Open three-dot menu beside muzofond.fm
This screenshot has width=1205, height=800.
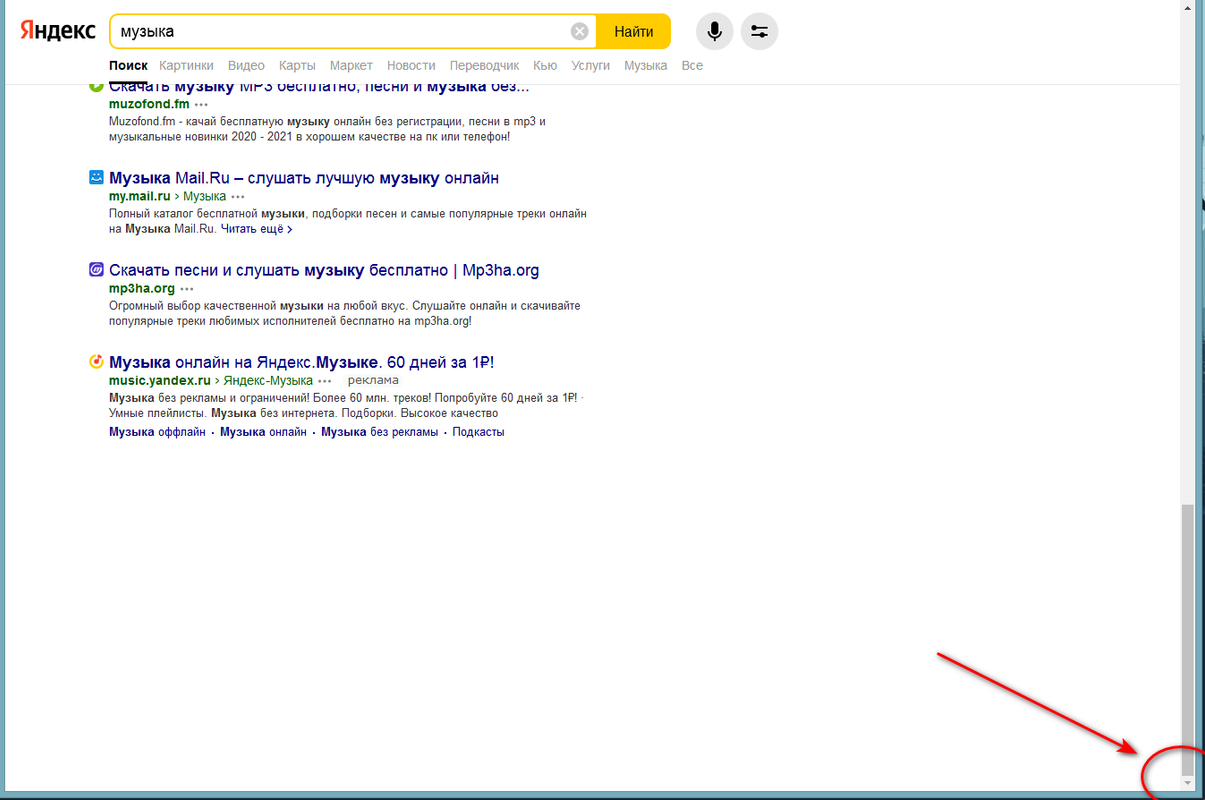(x=202, y=105)
